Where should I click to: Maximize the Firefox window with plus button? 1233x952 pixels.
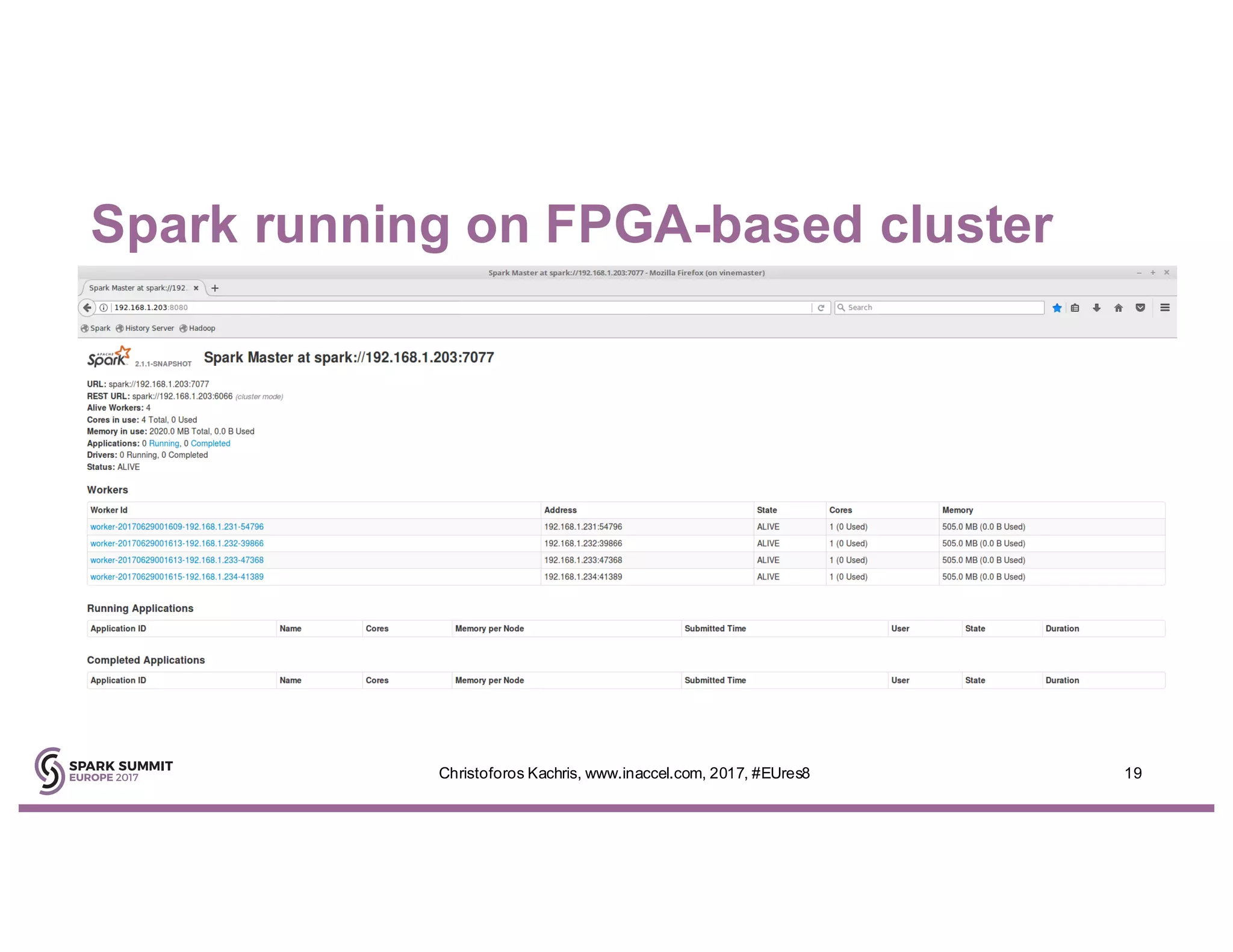click(x=1153, y=273)
